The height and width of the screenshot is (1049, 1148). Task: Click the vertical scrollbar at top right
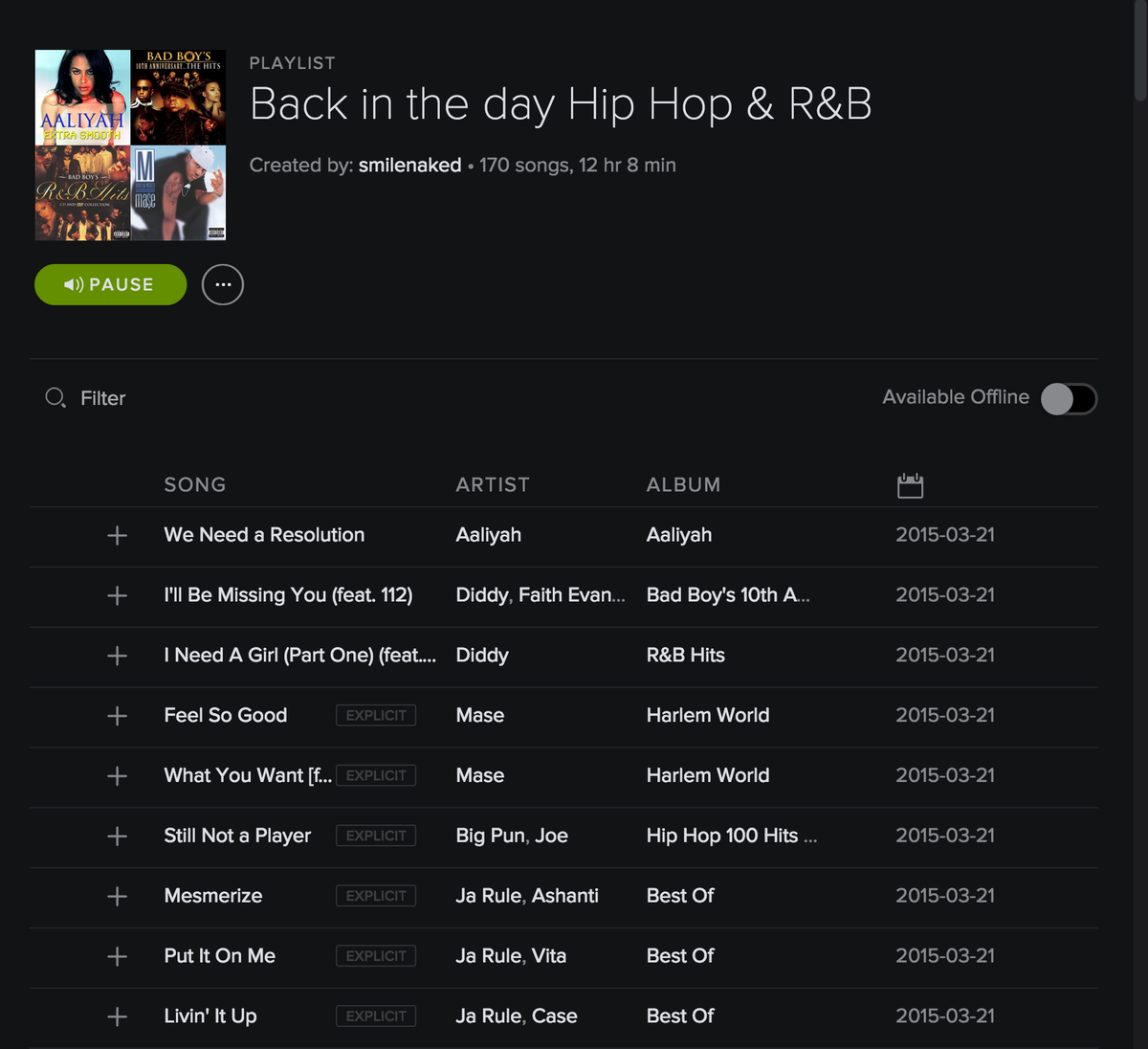1141,48
